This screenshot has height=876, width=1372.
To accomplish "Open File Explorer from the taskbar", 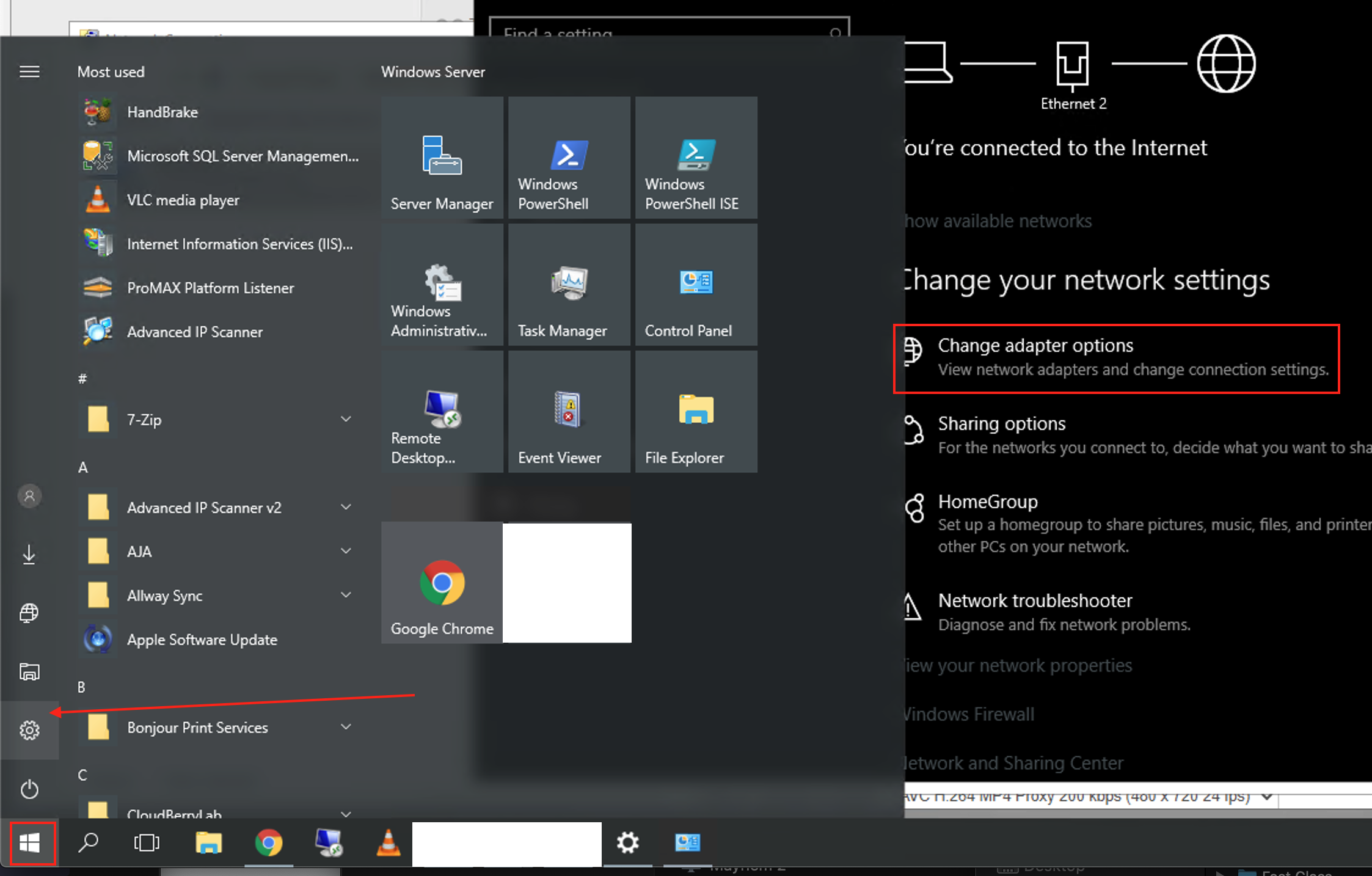I will 208,843.
